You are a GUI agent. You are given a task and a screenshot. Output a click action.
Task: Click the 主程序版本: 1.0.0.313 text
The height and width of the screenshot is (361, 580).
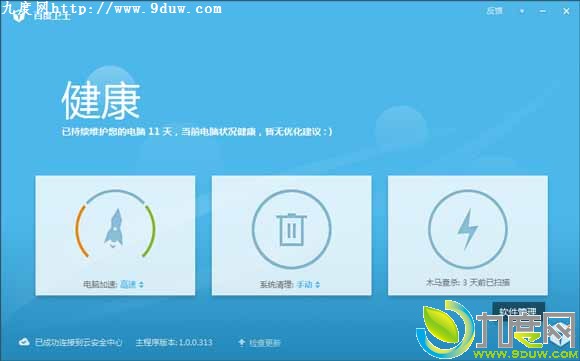174,342
